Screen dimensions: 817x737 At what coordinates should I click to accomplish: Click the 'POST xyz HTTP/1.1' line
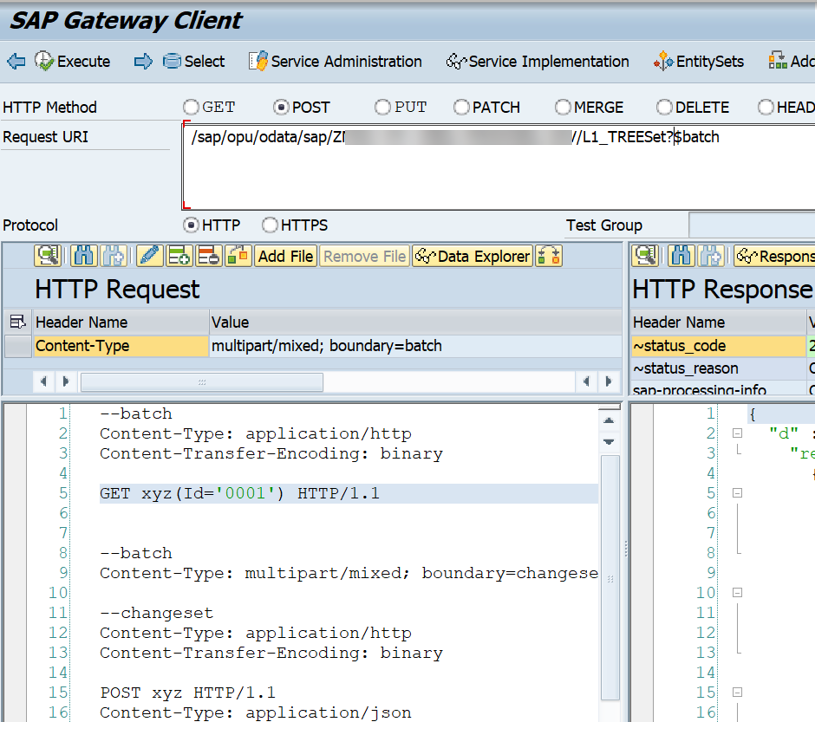188,692
